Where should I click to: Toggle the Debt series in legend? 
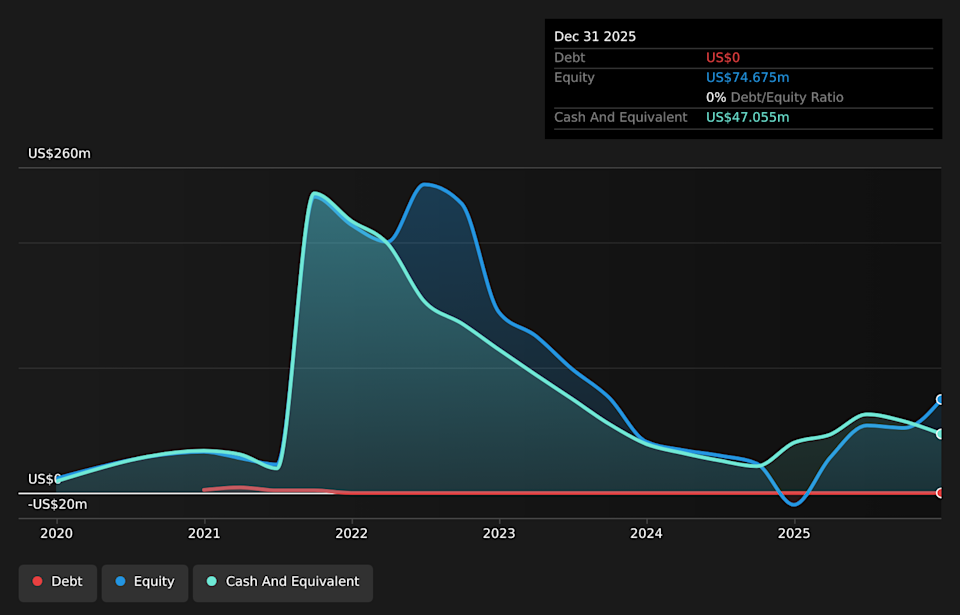coord(57,582)
